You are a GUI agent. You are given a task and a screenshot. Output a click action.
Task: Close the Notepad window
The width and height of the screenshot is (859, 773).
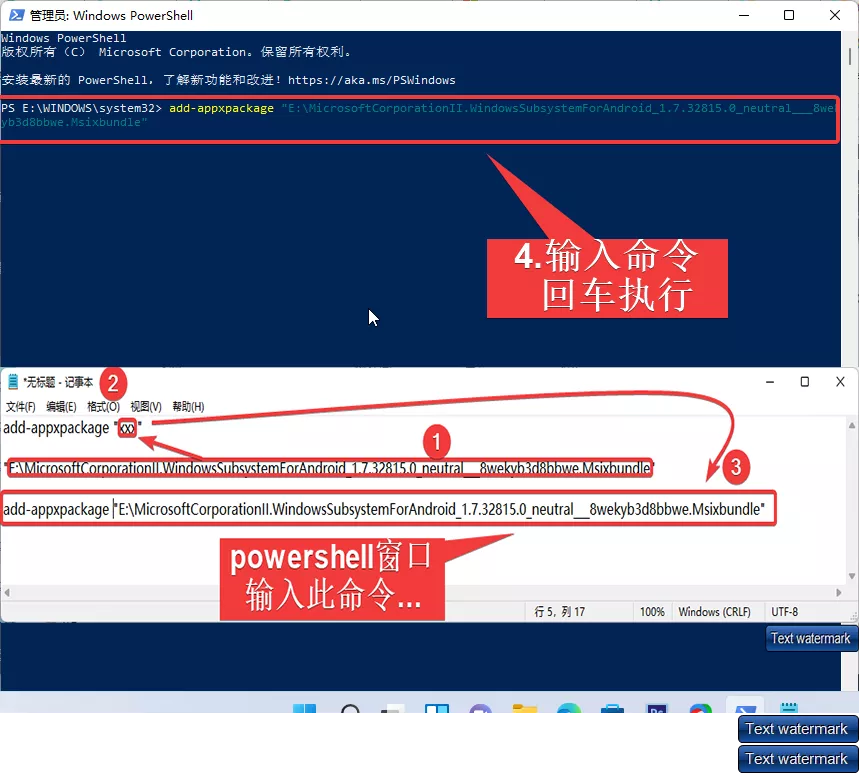coord(840,382)
